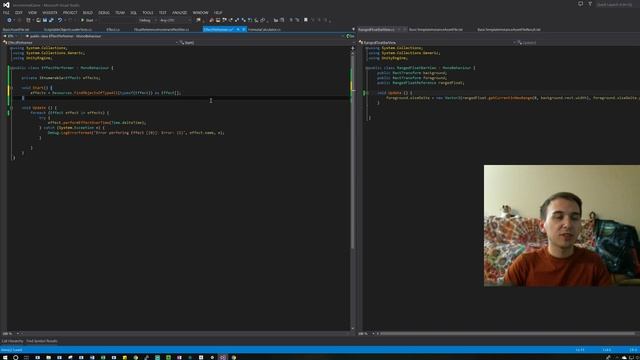The width and height of the screenshot is (640, 360).
Task: Open the PROJECT menu
Action: click(x=70, y=13)
